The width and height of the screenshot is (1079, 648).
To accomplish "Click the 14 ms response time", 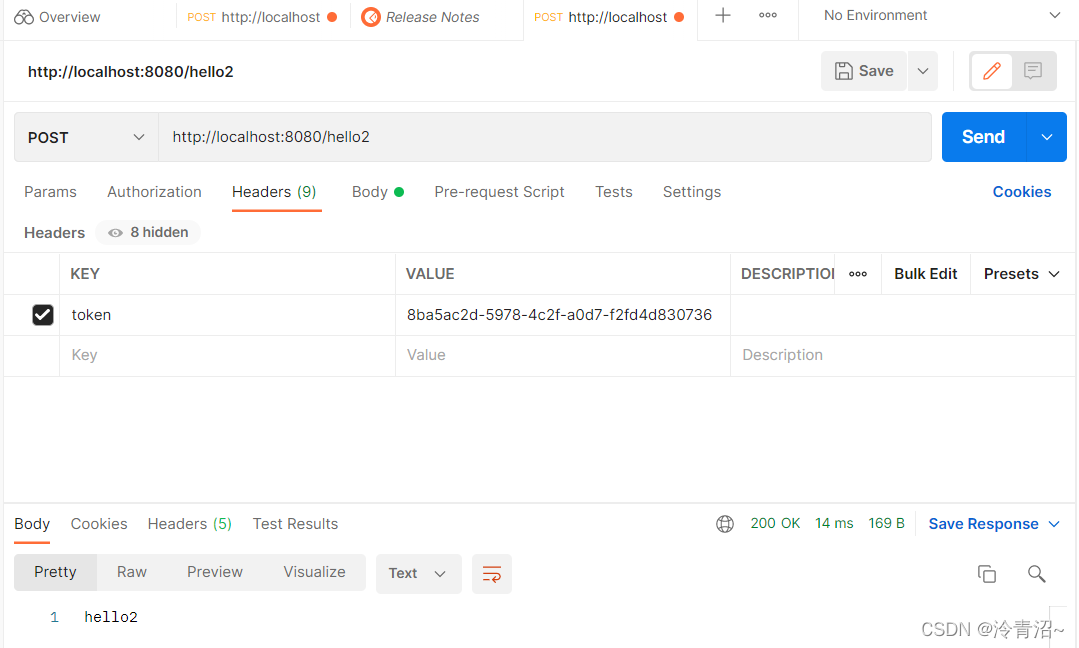I will [x=834, y=523].
